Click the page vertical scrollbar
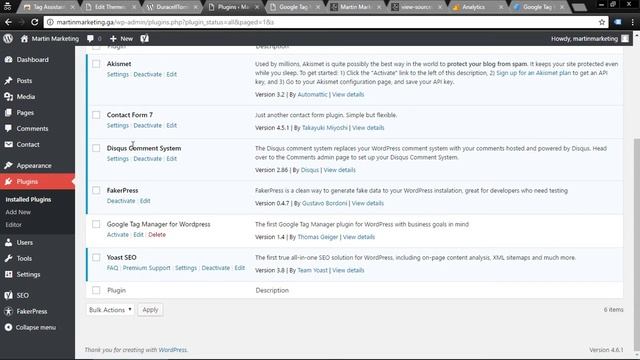 [636, 245]
